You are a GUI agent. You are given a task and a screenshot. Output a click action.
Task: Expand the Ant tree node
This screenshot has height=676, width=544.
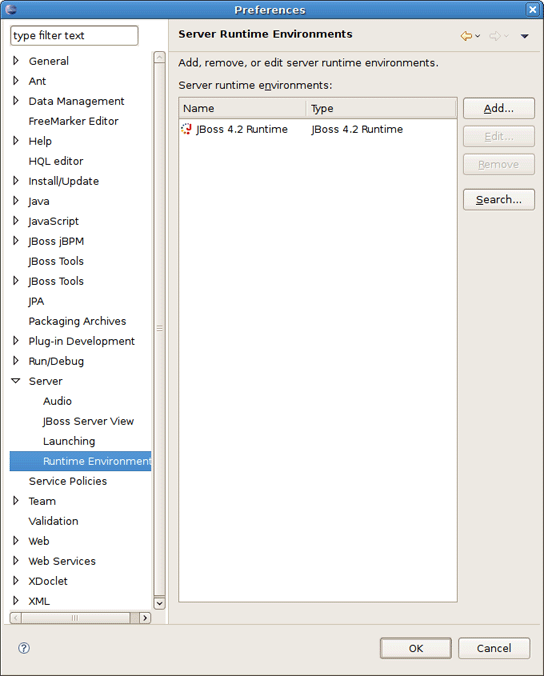[x=16, y=81]
